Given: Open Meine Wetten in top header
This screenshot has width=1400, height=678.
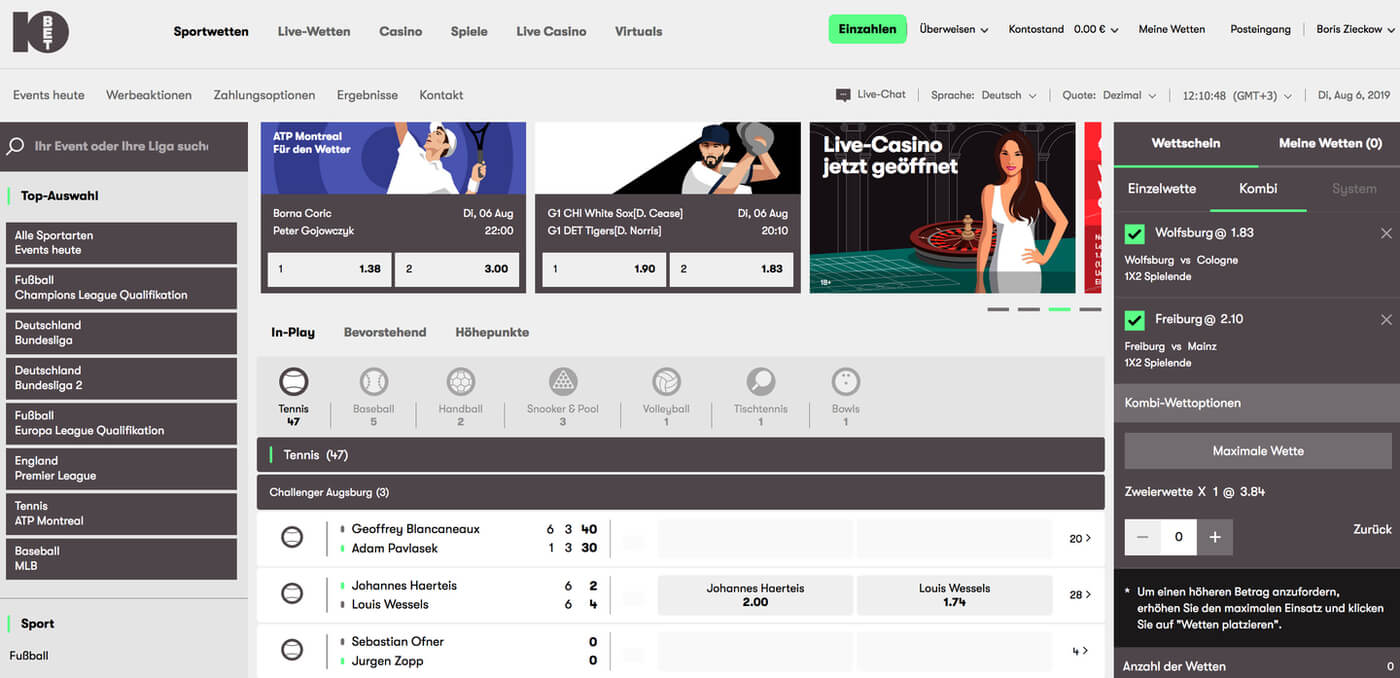Looking at the screenshot, I should click(1171, 30).
